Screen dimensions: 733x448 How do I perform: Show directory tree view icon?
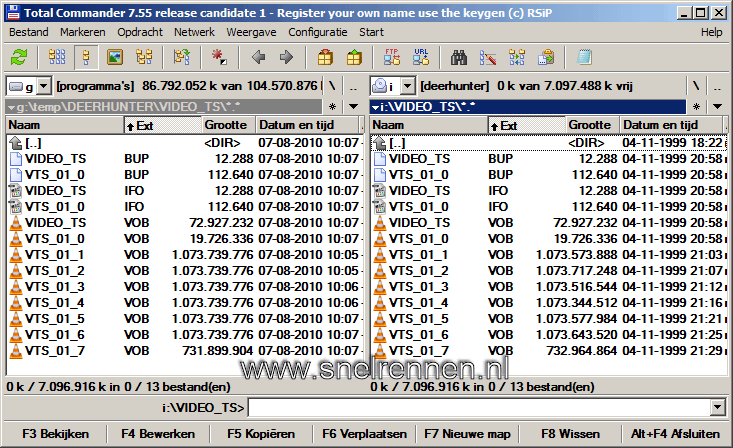(x=144, y=58)
